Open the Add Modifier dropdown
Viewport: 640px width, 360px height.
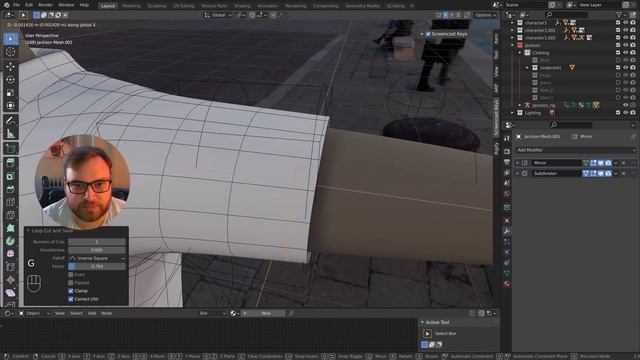(575, 150)
